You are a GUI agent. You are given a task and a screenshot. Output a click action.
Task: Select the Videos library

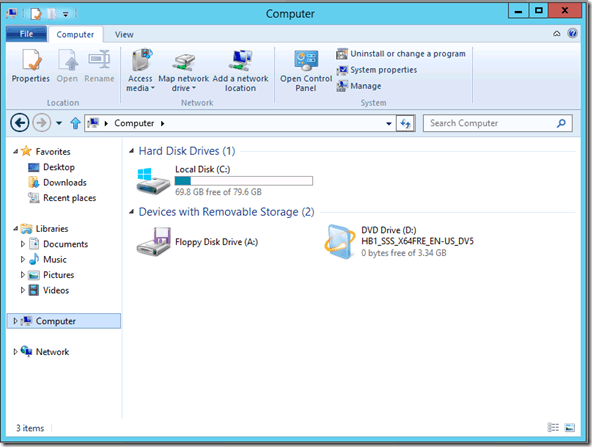point(56,290)
